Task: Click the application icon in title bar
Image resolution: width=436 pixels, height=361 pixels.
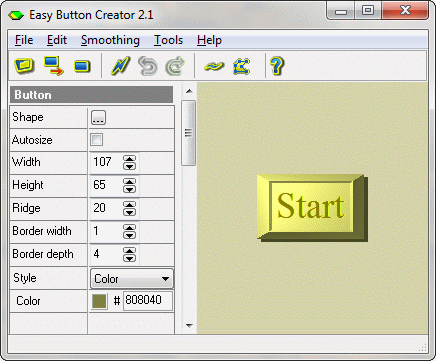Action: click(x=16, y=15)
